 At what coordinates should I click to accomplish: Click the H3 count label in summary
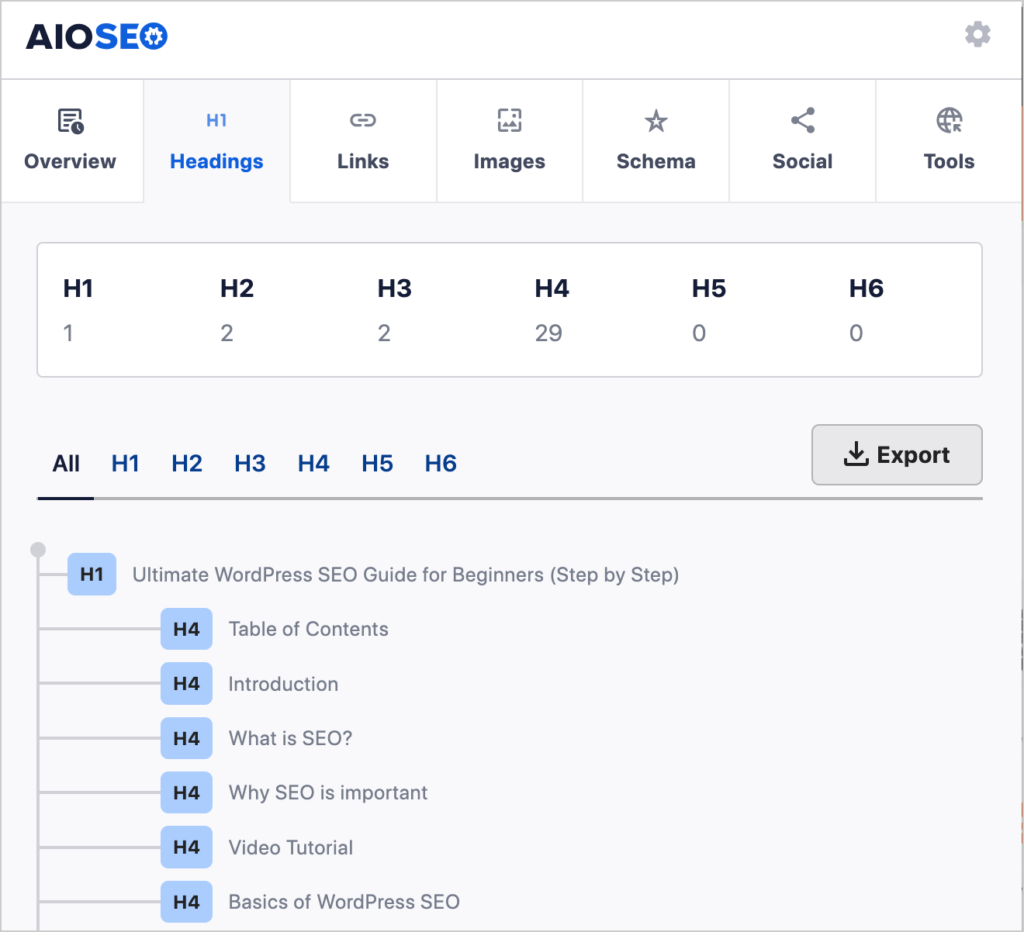tap(394, 288)
